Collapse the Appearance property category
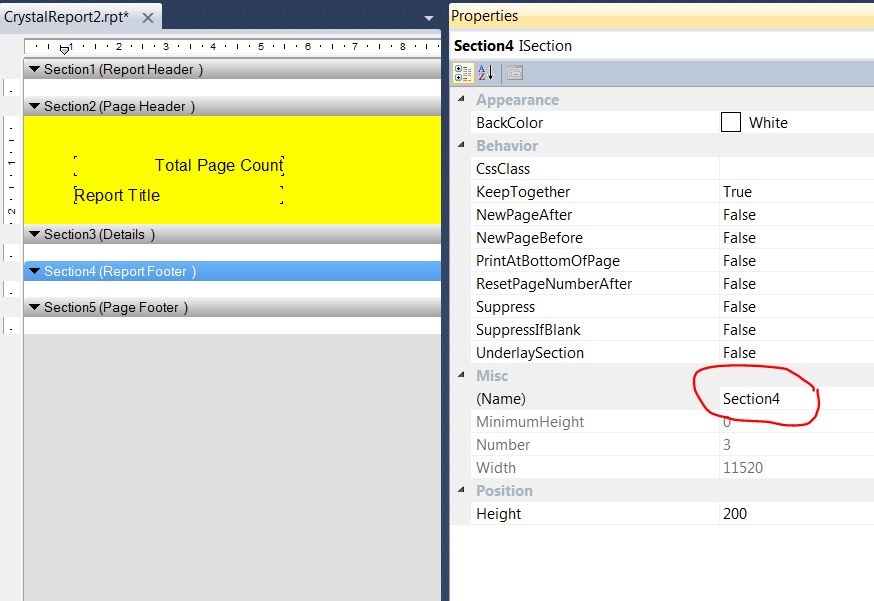The width and height of the screenshot is (874, 601). pyautogui.click(x=461, y=99)
